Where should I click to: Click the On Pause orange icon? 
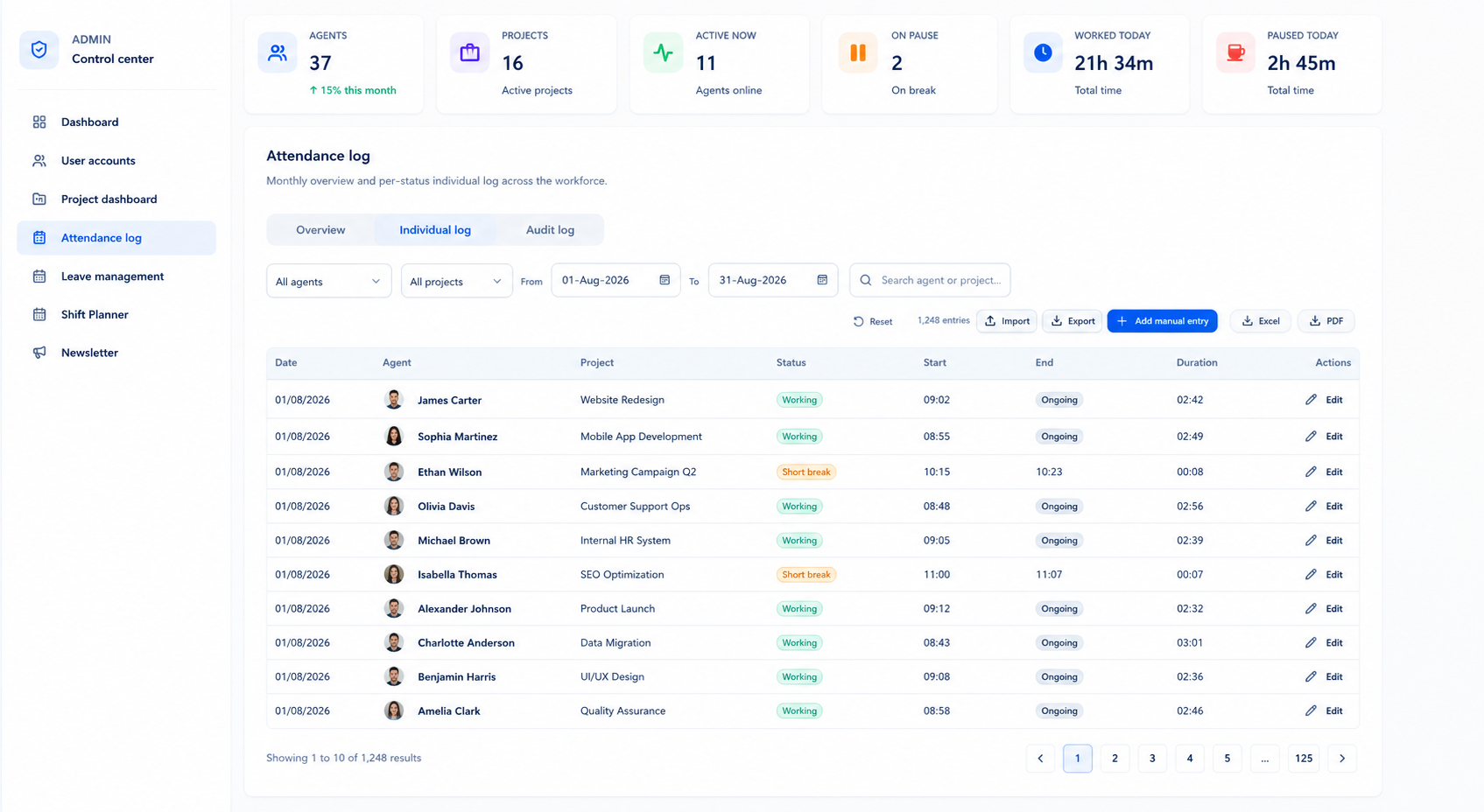tap(858, 52)
